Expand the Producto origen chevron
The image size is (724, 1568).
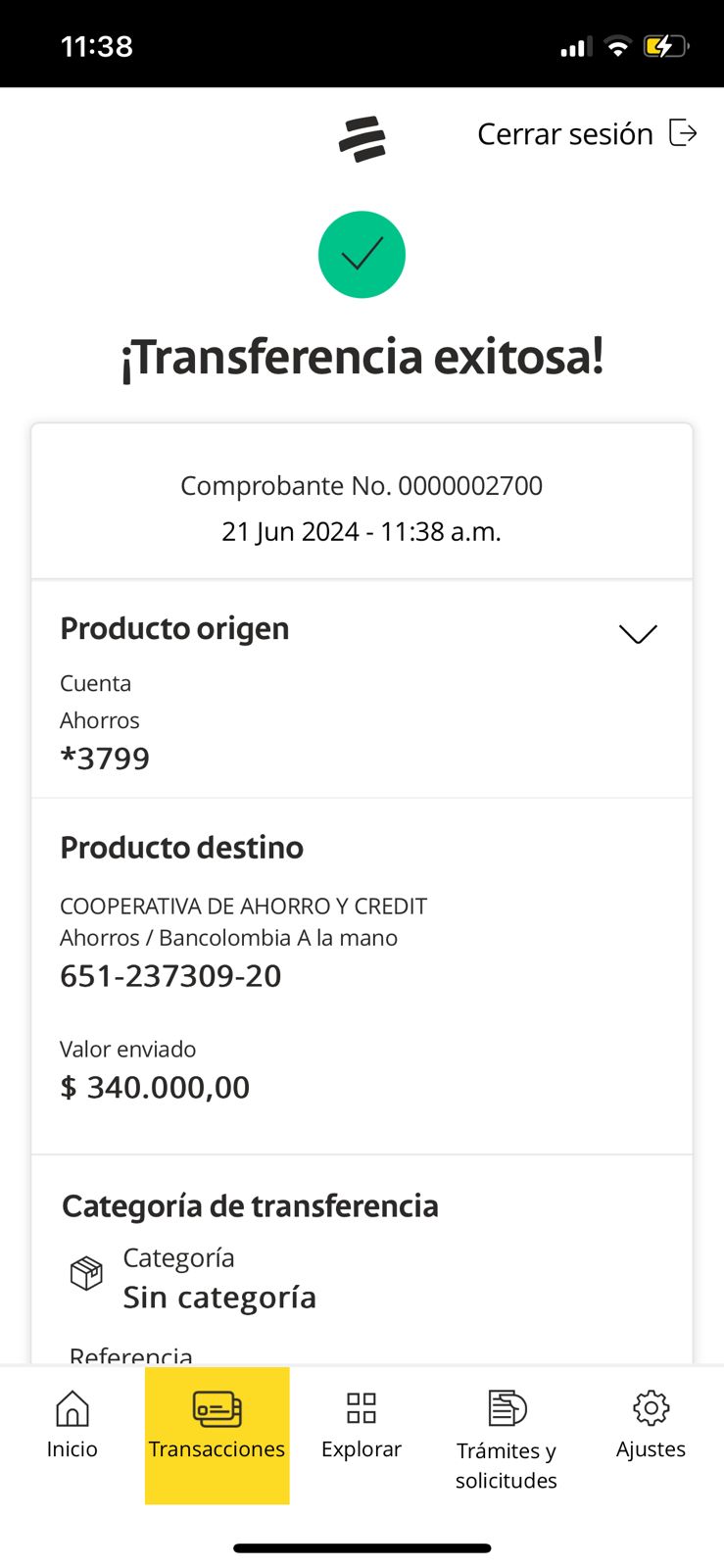[x=638, y=634]
